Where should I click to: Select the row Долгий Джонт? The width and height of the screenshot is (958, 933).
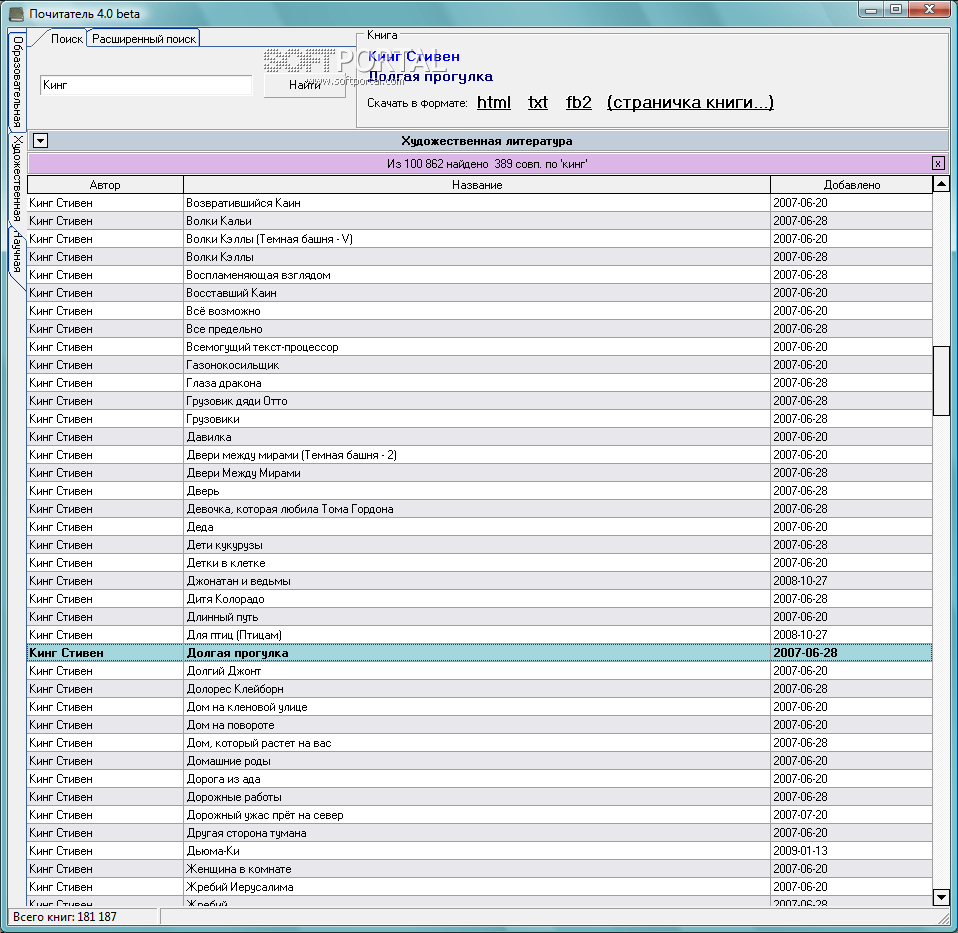480,671
